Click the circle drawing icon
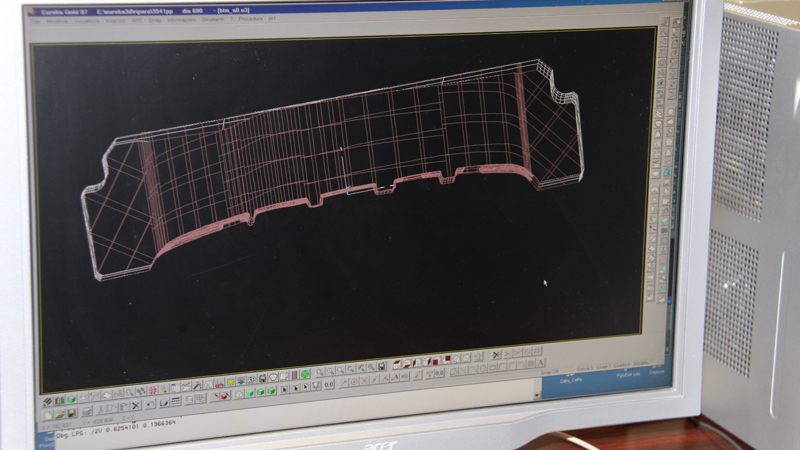The width and height of the screenshot is (800, 450). (483, 368)
